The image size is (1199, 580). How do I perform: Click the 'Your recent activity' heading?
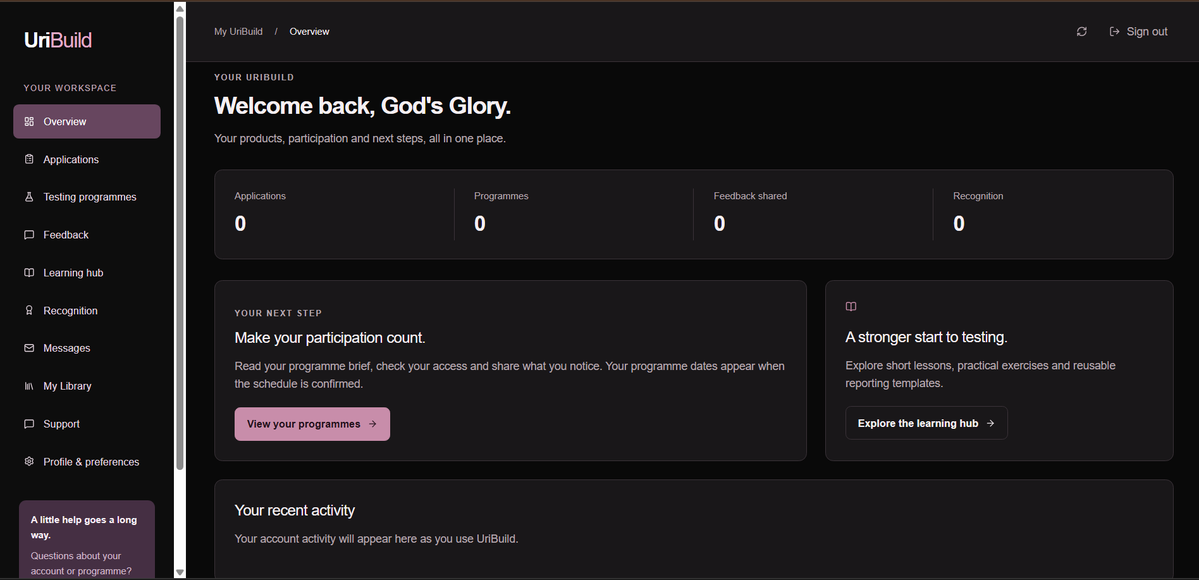point(294,510)
